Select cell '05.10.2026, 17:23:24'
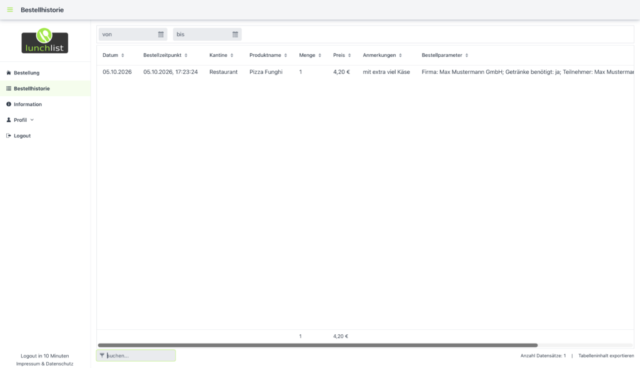Screen dimensions: 640x368 [x=170, y=72]
